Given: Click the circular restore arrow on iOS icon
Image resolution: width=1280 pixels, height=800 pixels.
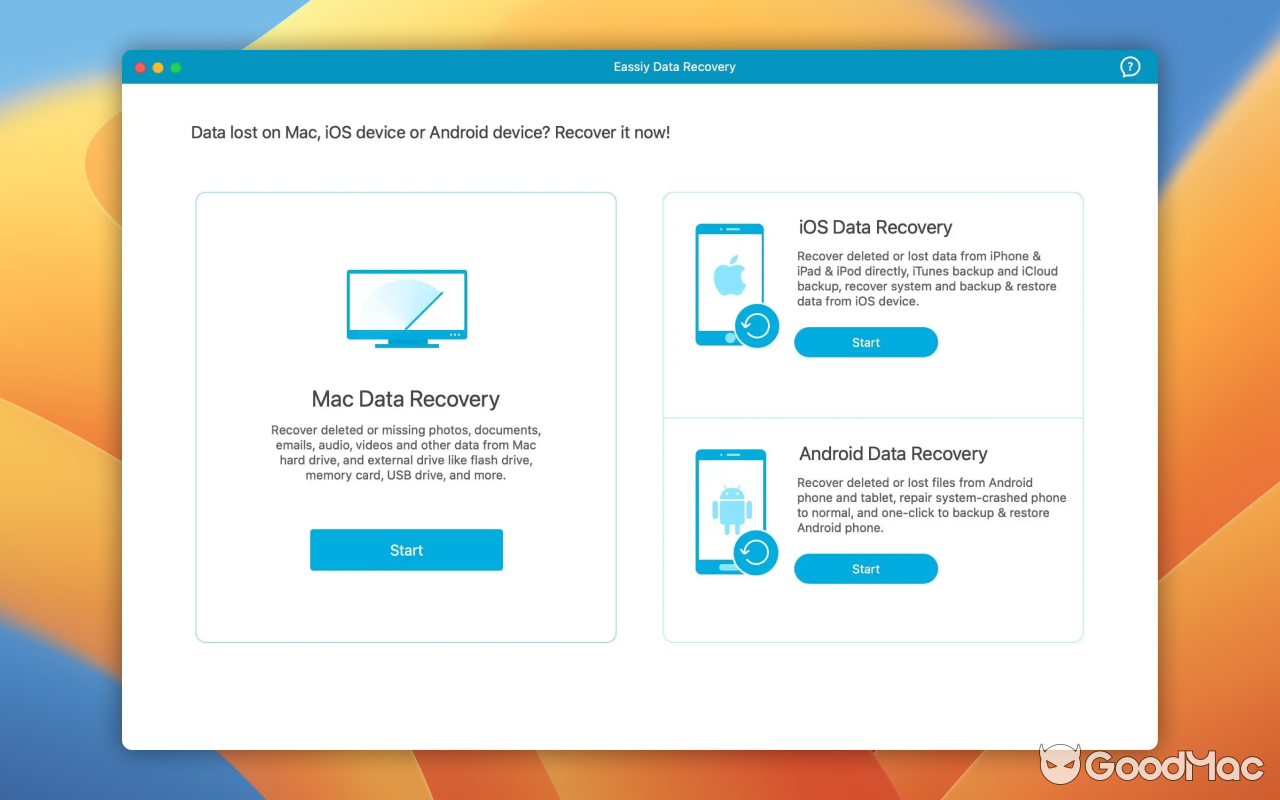Looking at the screenshot, I should pyautogui.click(x=757, y=325).
